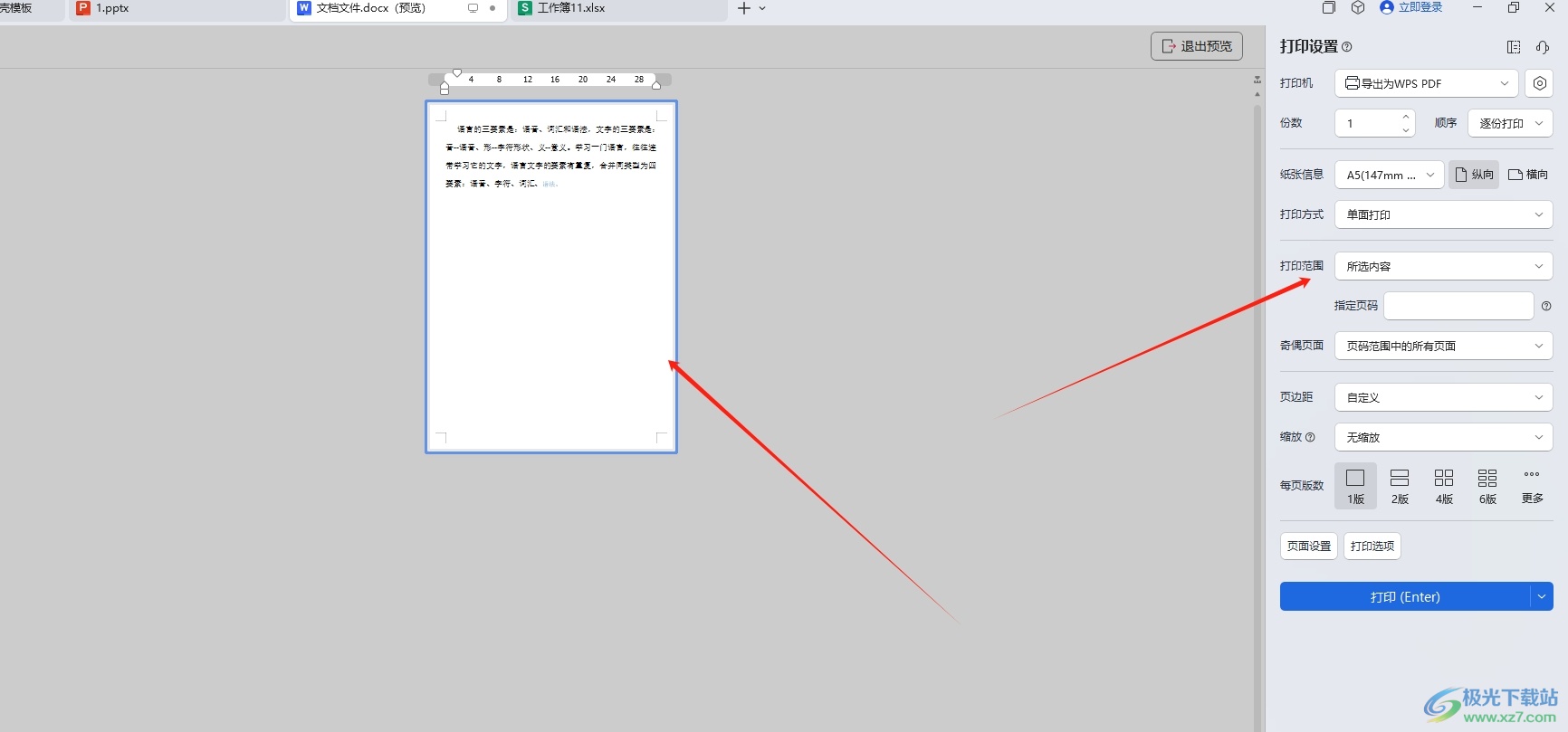Viewport: 1568px width, 732px height.
Task: Open the paper size dropdown A5
Action: (1389, 175)
